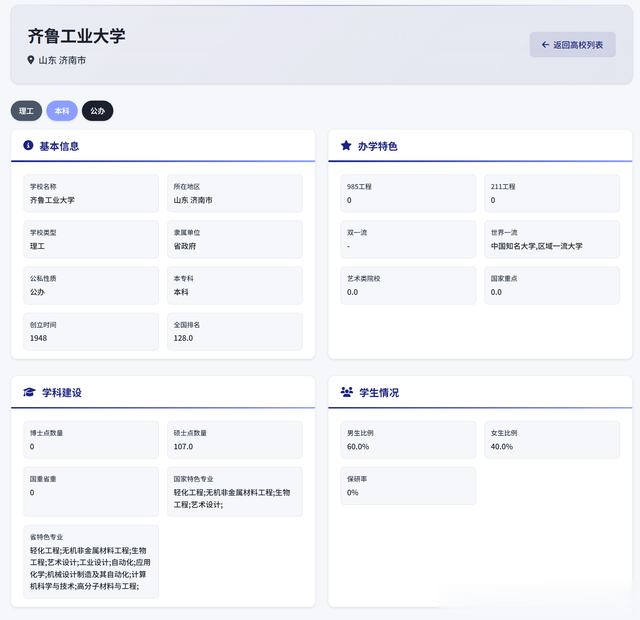Click the 中国知名大学,区域一流大学 value

pyautogui.click(x=536, y=246)
